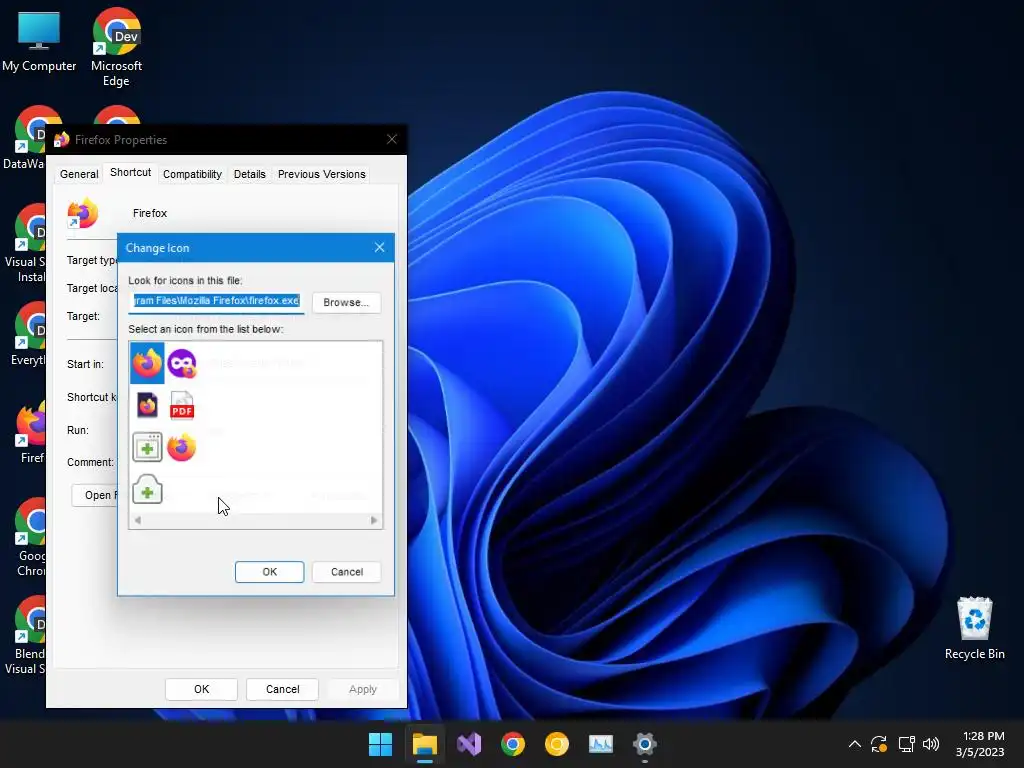Select Recycle Bin on desktop
Image resolution: width=1024 pixels, height=768 pixels.
974,628
